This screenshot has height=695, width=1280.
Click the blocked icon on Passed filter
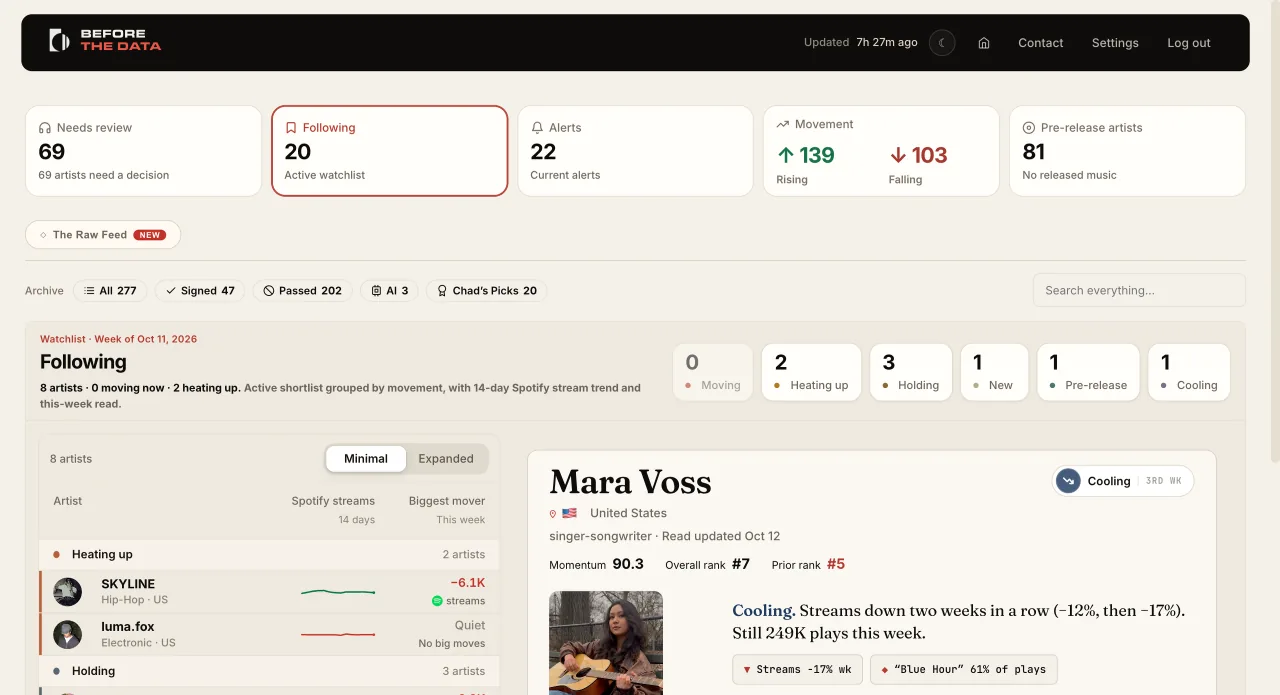[269, 291]
